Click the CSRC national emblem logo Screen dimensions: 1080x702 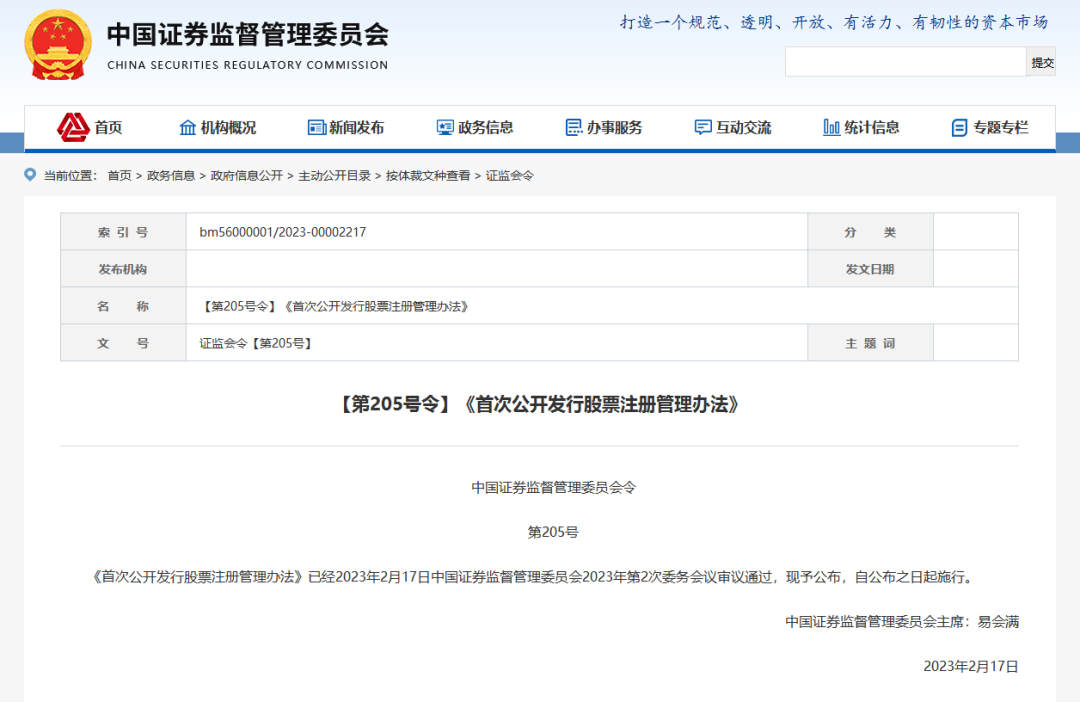click(58, 45)
